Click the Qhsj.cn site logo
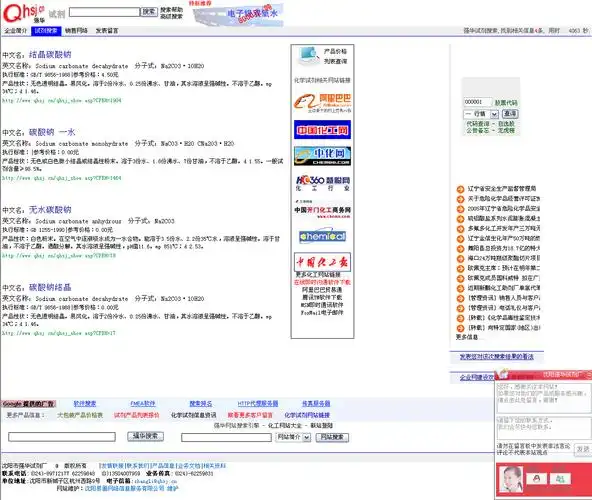This screenshot has height=500, width=592. (x=23, y=13)
